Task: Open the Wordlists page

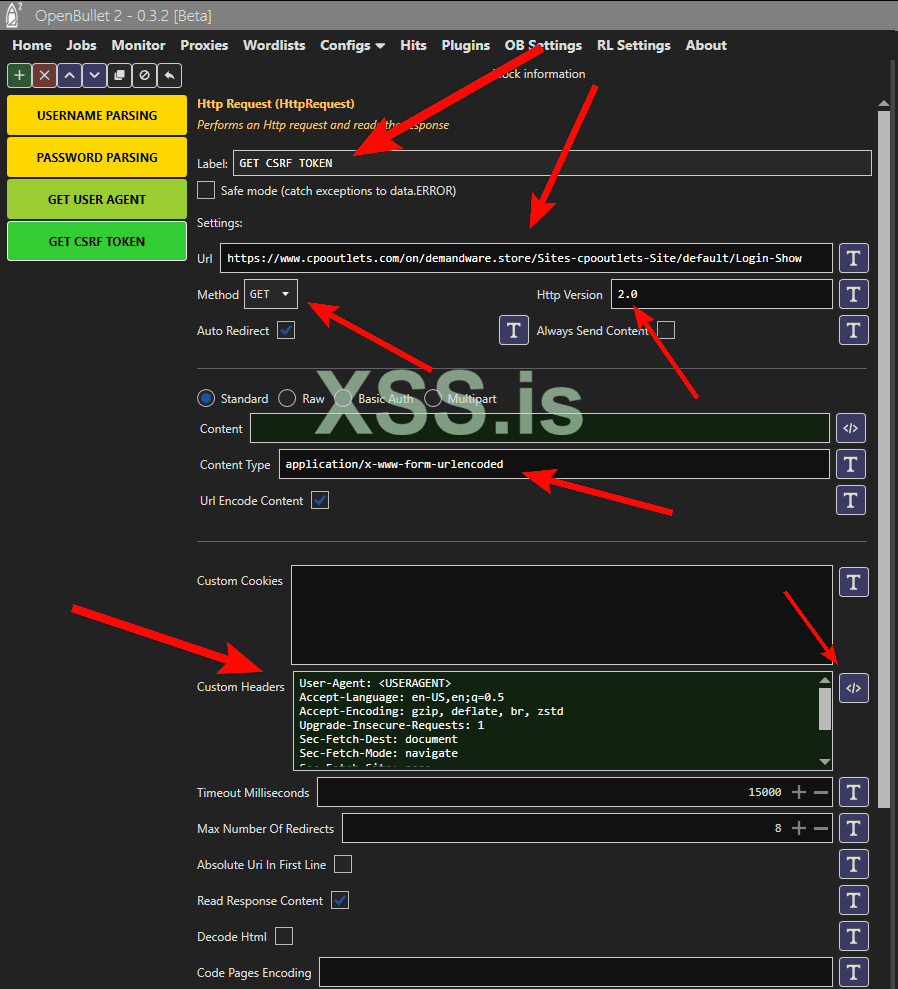Action: coord(274,45)
